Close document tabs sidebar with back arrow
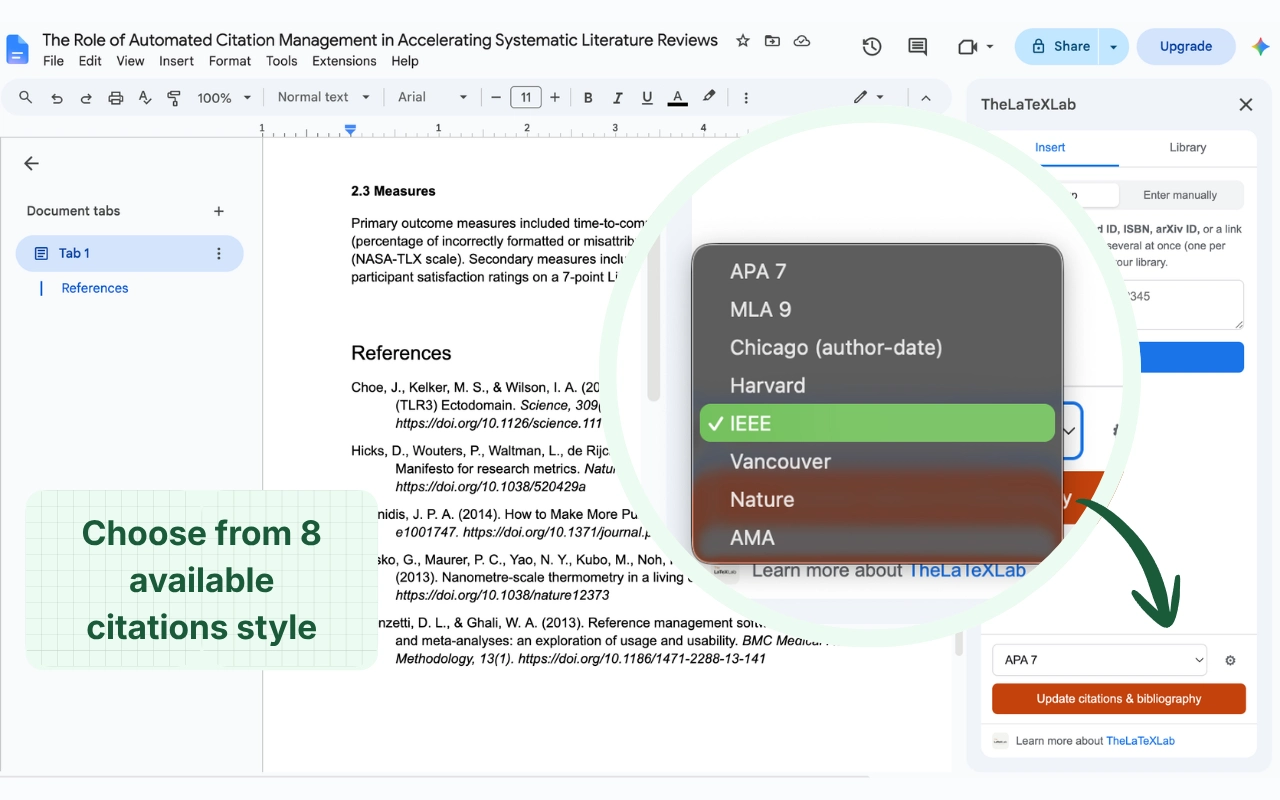Screen dimensions: 1280x800 coord(31,163)
